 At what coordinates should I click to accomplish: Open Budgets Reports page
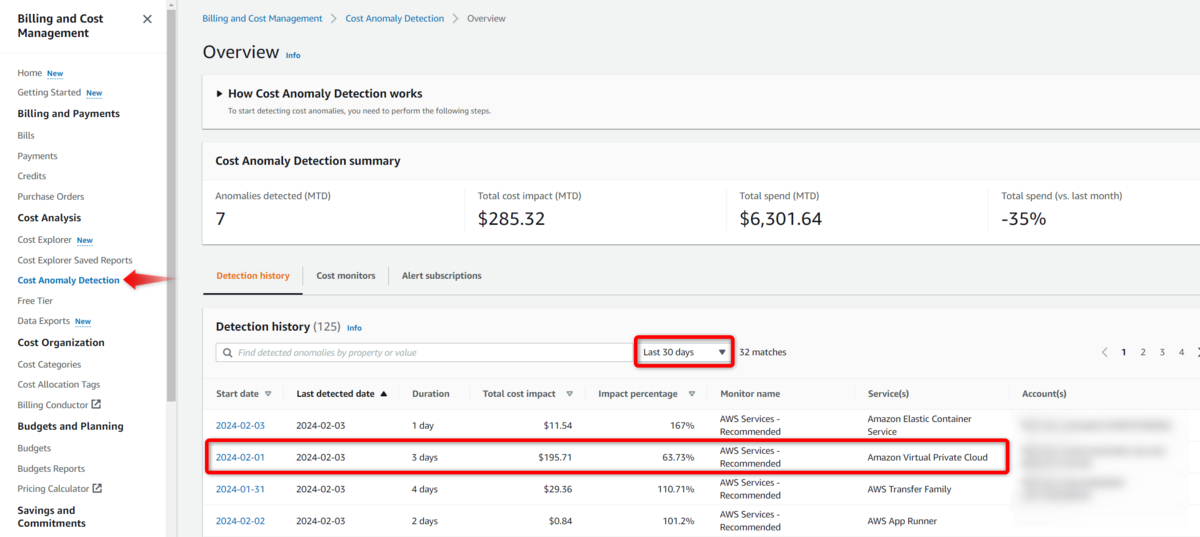(x=51, y=469)
